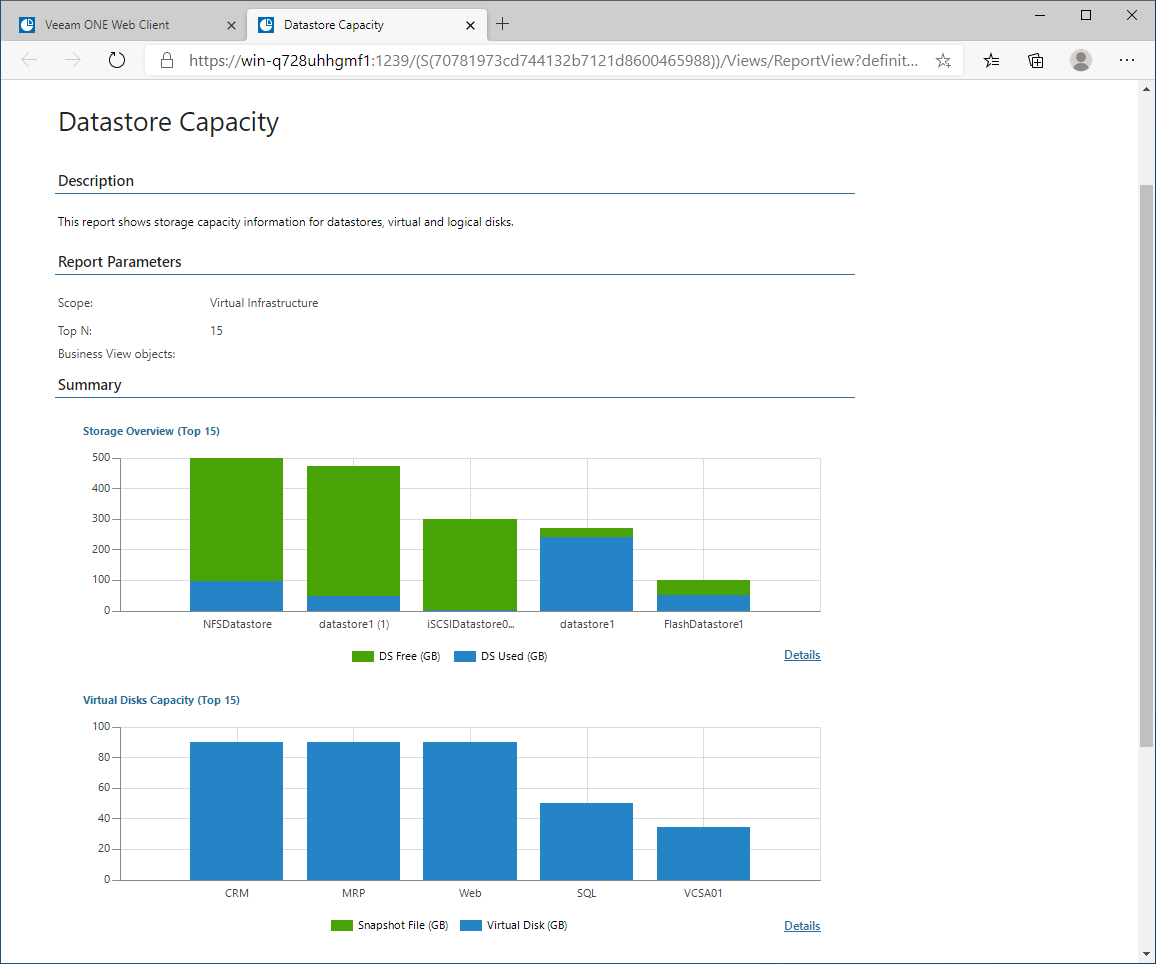Viewport: 1156px width, 964px height.
Task: Click the Datastore Capacity page heading
Action: coord(169,122)
